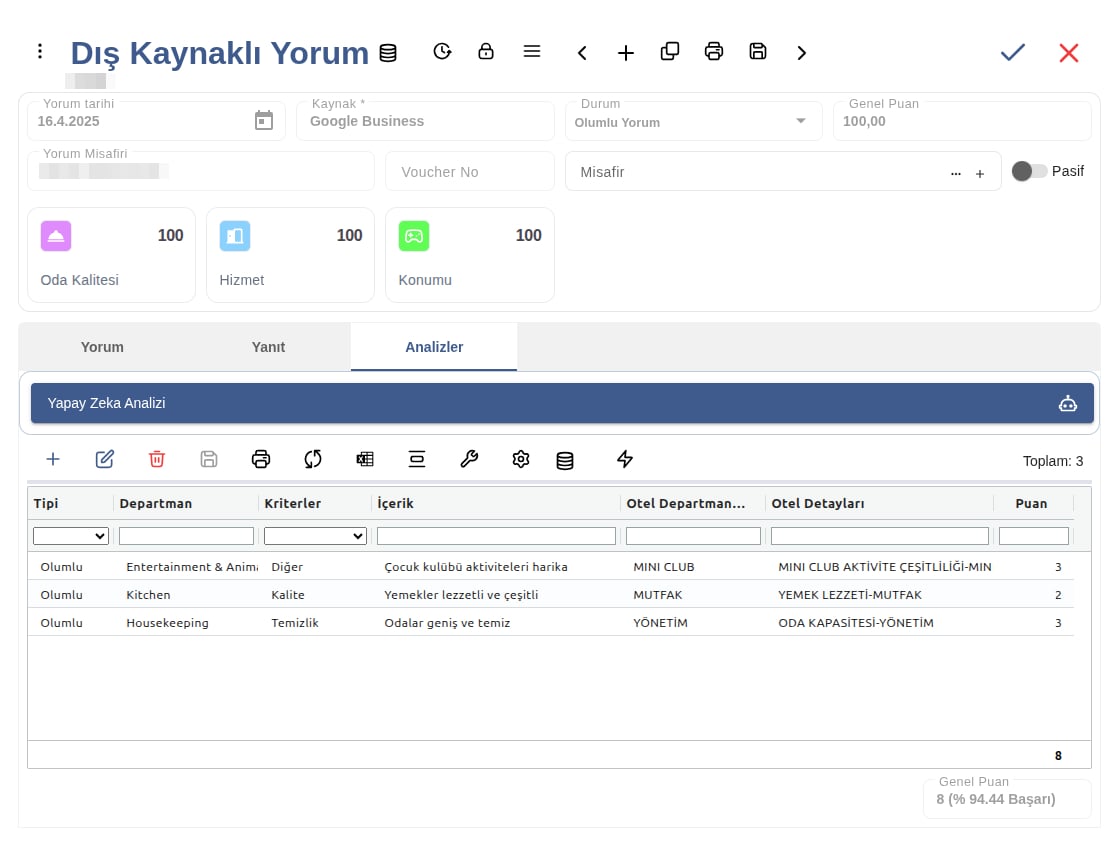1117x851 pixels.
Task: Go to previous record arrow
Action: (x=582, y=53)
